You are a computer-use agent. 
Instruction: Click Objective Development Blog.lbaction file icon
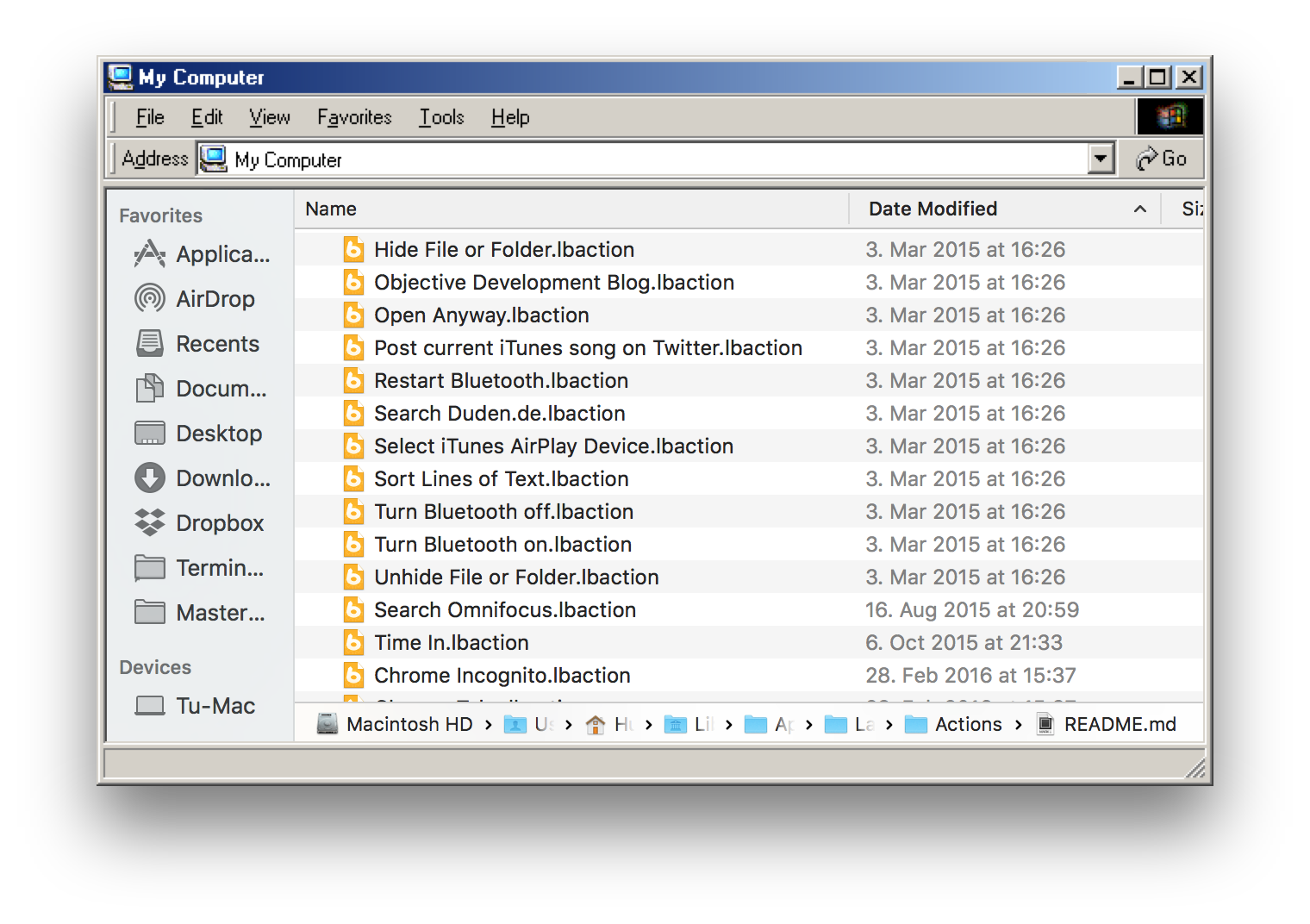pyautogui.click(x=353, y=282)
